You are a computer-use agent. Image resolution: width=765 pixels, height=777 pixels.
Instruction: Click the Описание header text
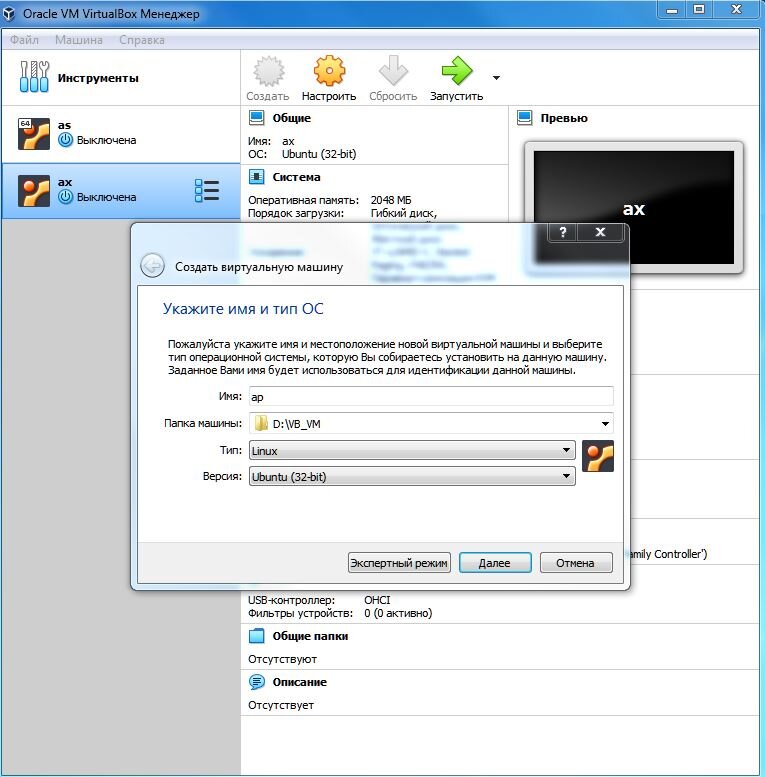(299, 682)
